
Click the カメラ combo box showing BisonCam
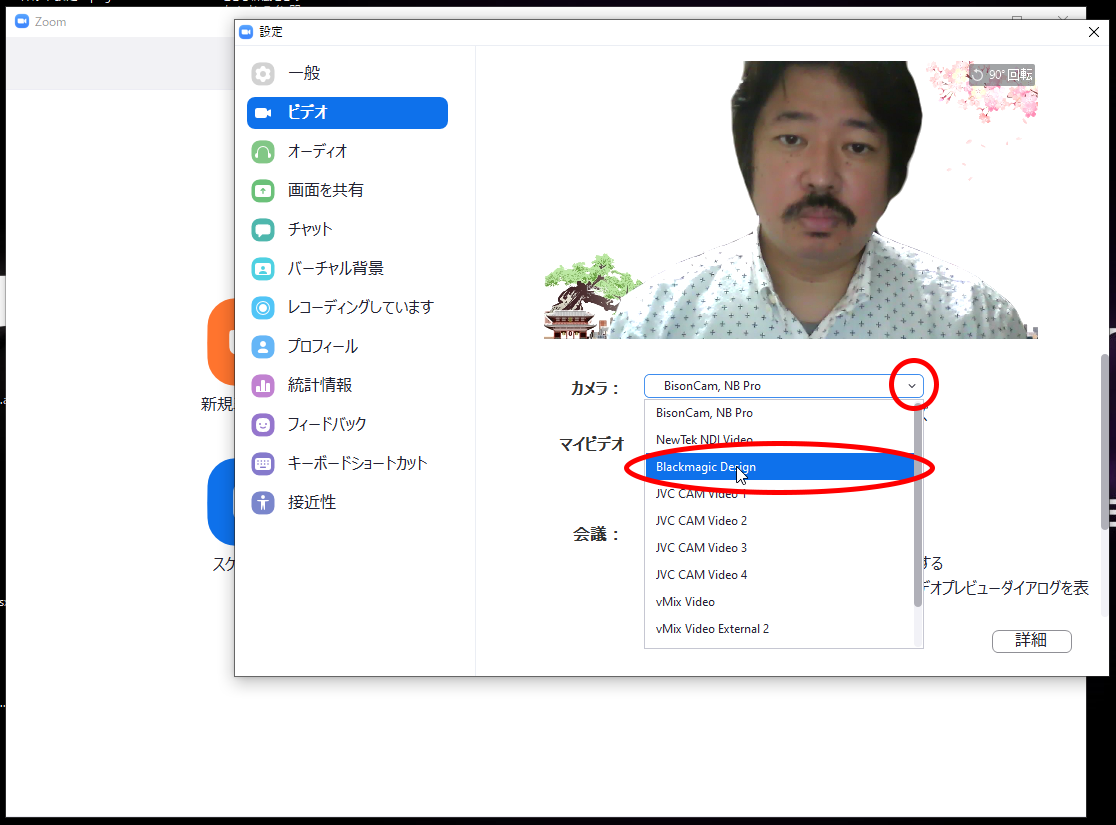pos(784,386)
